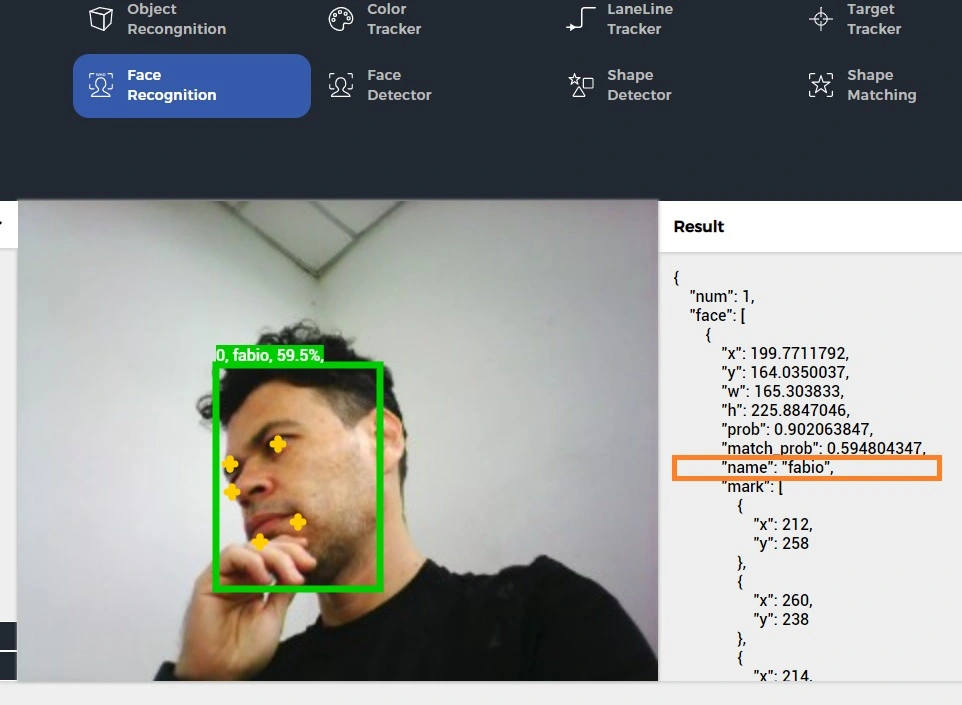Select the Shape Detector icon

coord(580,85)
